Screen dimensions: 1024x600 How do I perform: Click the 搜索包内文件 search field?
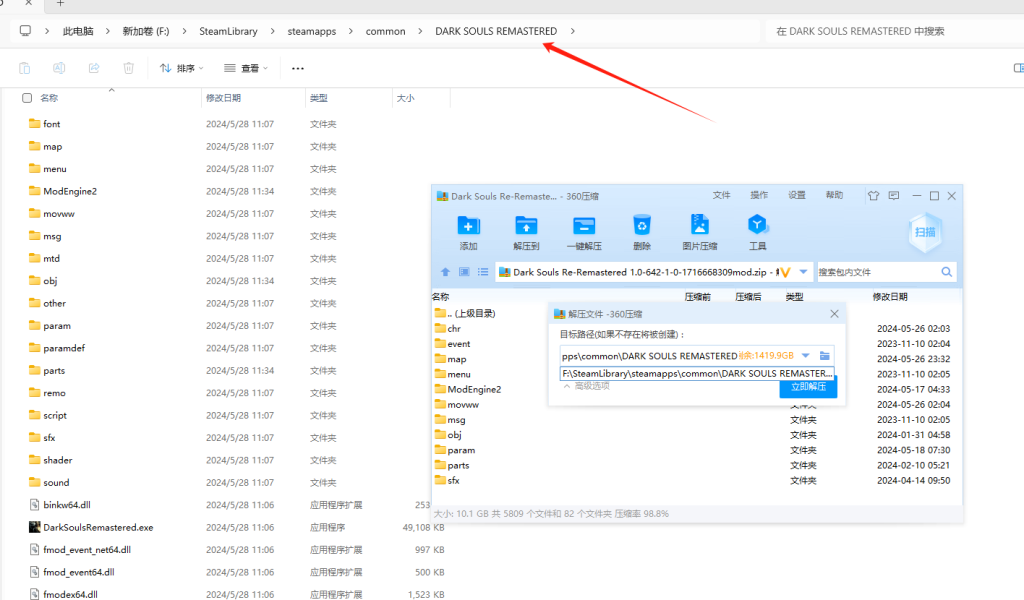coord(878,272)
